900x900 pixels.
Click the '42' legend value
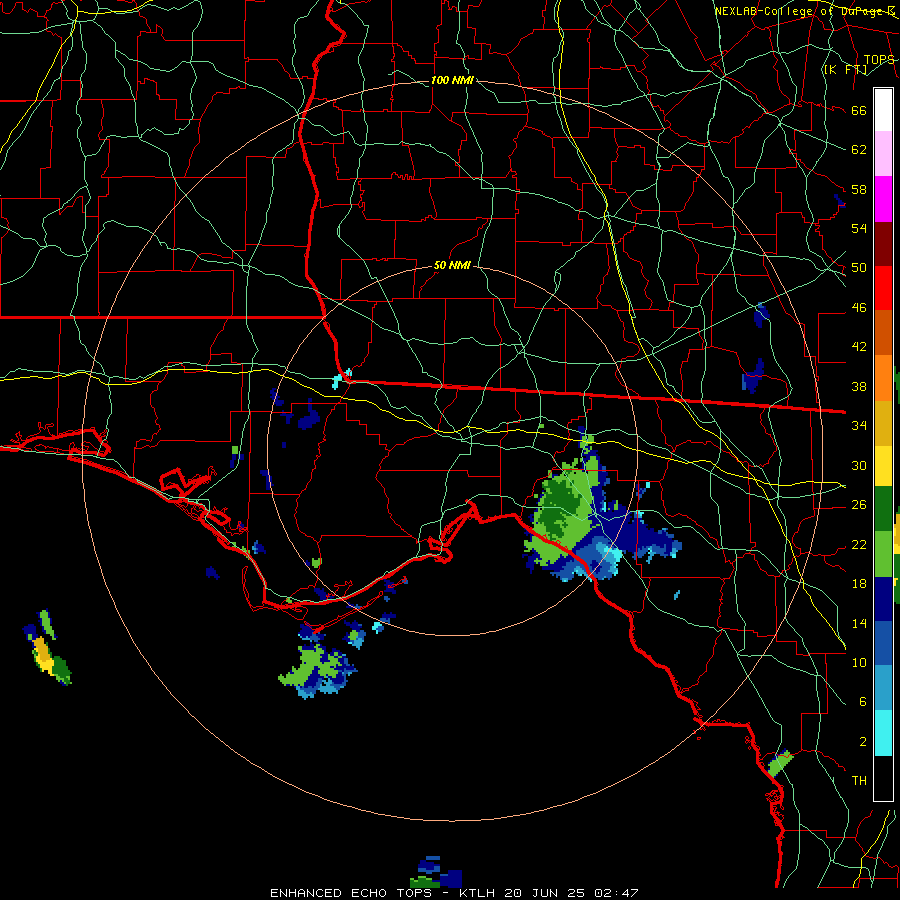click(x=859, y=346)
